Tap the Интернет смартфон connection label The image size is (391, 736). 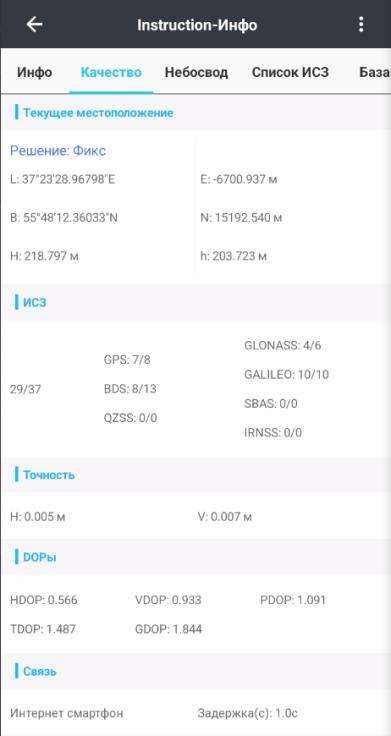point(67,713)
